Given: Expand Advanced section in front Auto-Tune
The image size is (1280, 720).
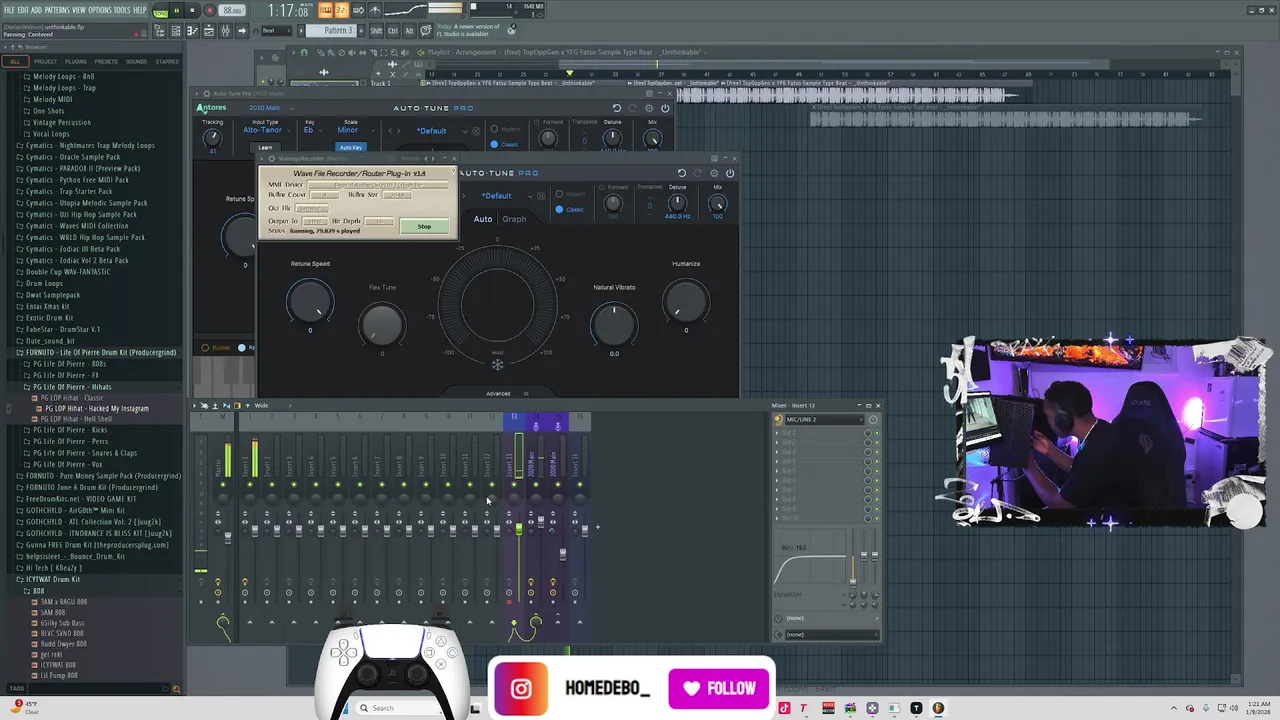Looking at the screenshot, I should [x=499, y=394].
